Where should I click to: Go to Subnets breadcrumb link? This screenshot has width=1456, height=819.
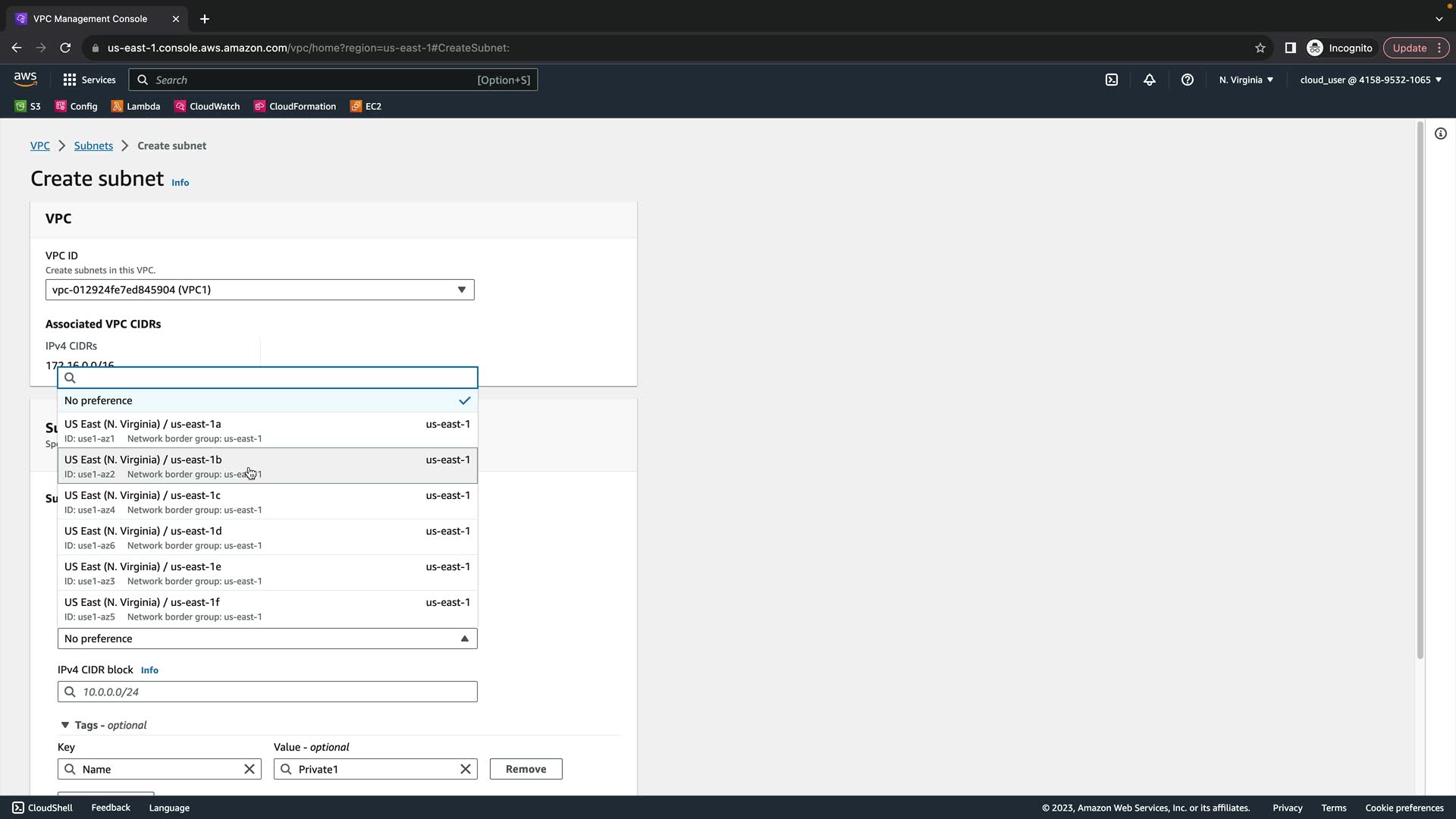[93, 146]
